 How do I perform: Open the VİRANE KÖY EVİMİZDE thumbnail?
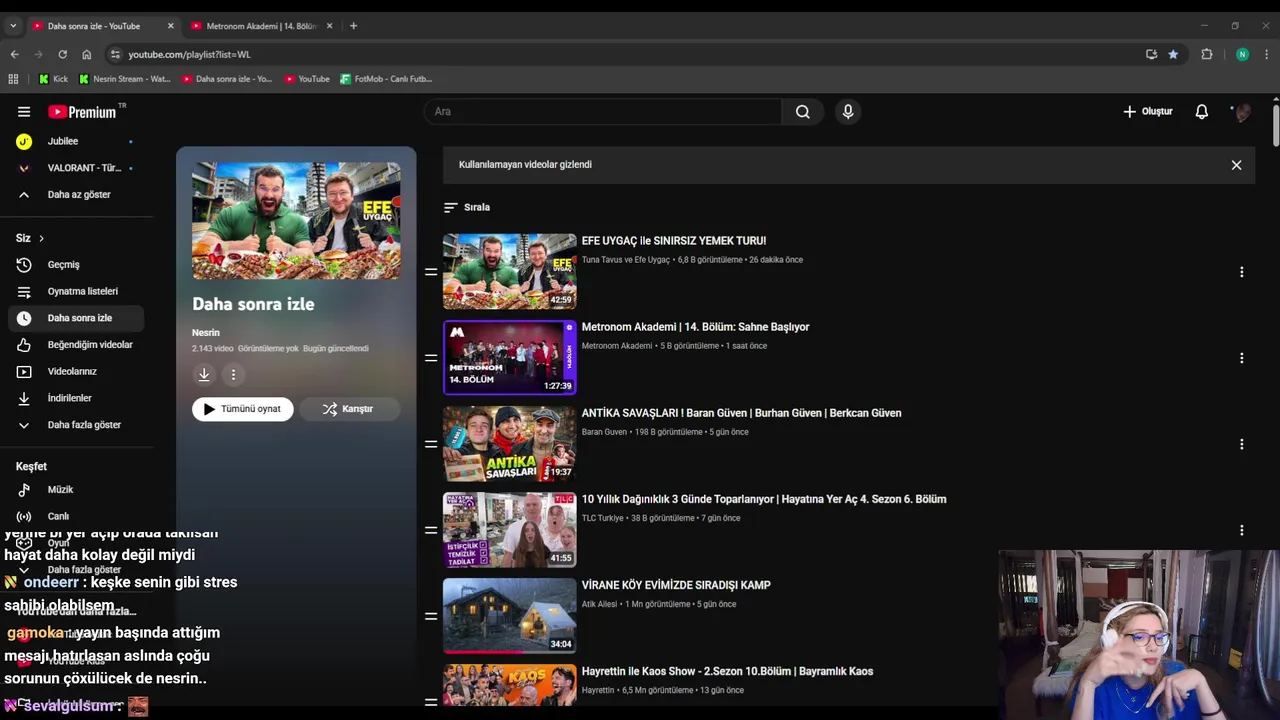click(x=510, y=616)
